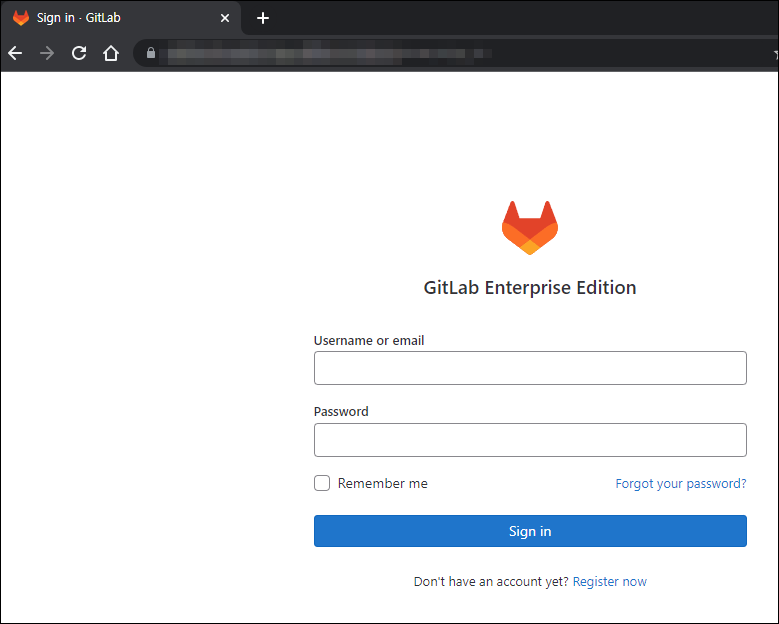Close the Sign in · GitLab tab

pyautogui.click(x=225, y=18)
